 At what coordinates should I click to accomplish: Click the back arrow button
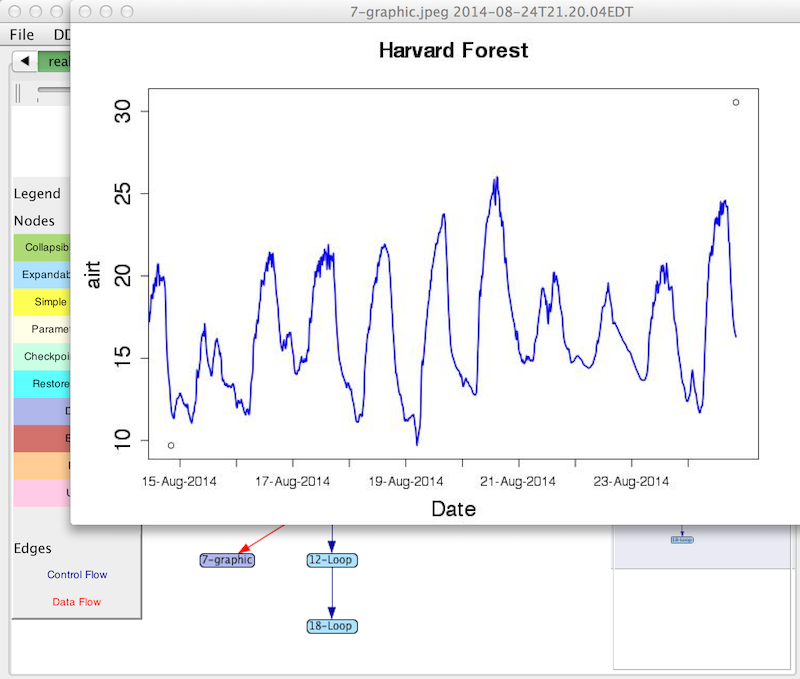click(24, 61)
